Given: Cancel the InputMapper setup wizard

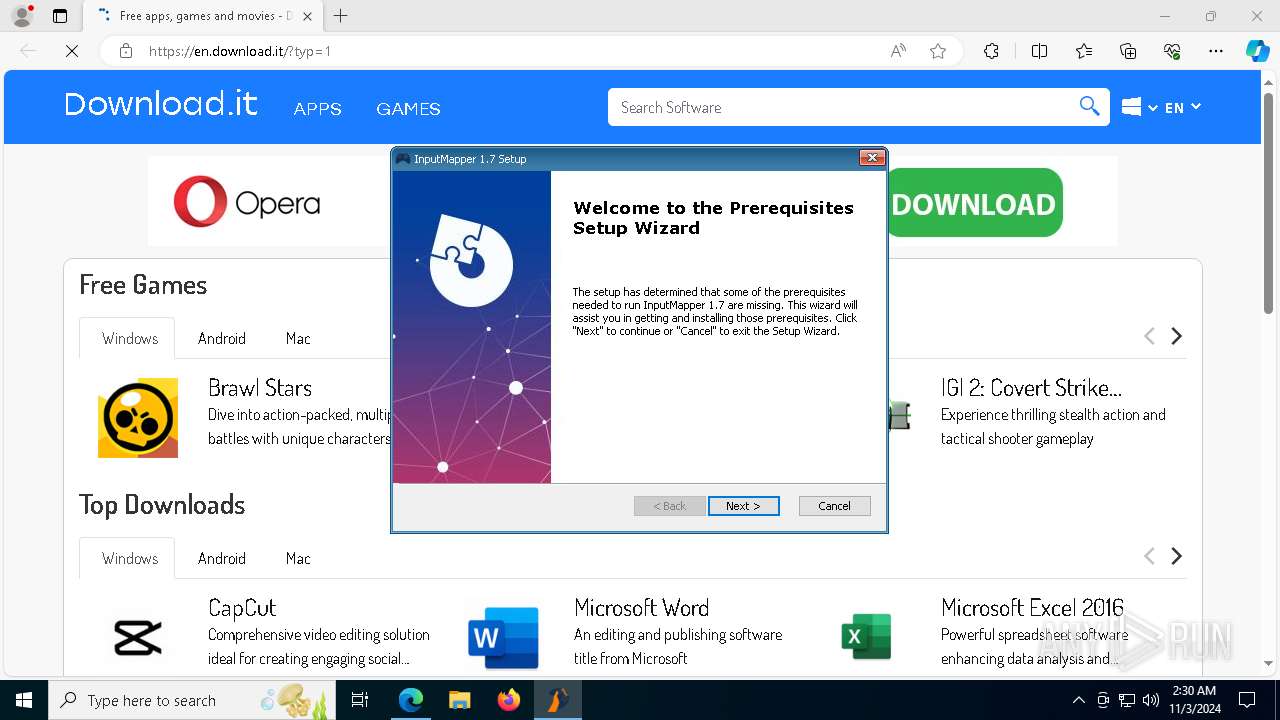Looking at the screenshot, I should pyautogui.click(x=834, y=506).
